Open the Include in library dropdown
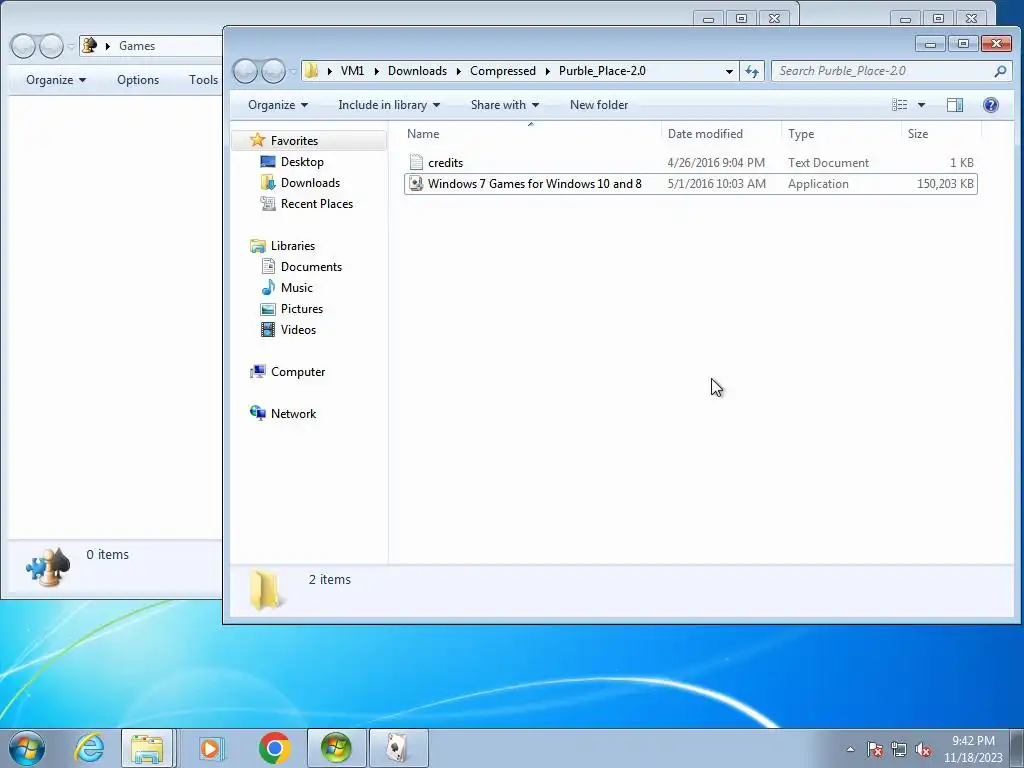 (x=389, y=105)
